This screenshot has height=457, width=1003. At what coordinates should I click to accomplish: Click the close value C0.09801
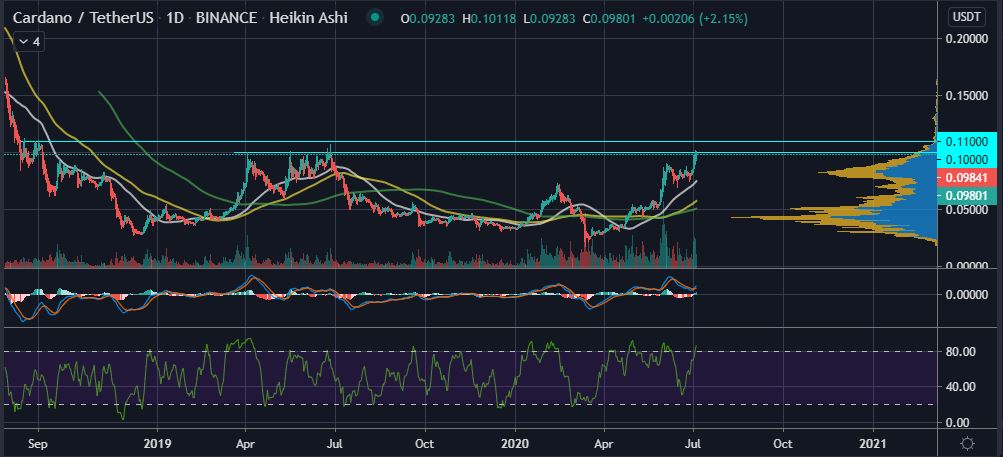pyautogui.click(x=610, y=19)
